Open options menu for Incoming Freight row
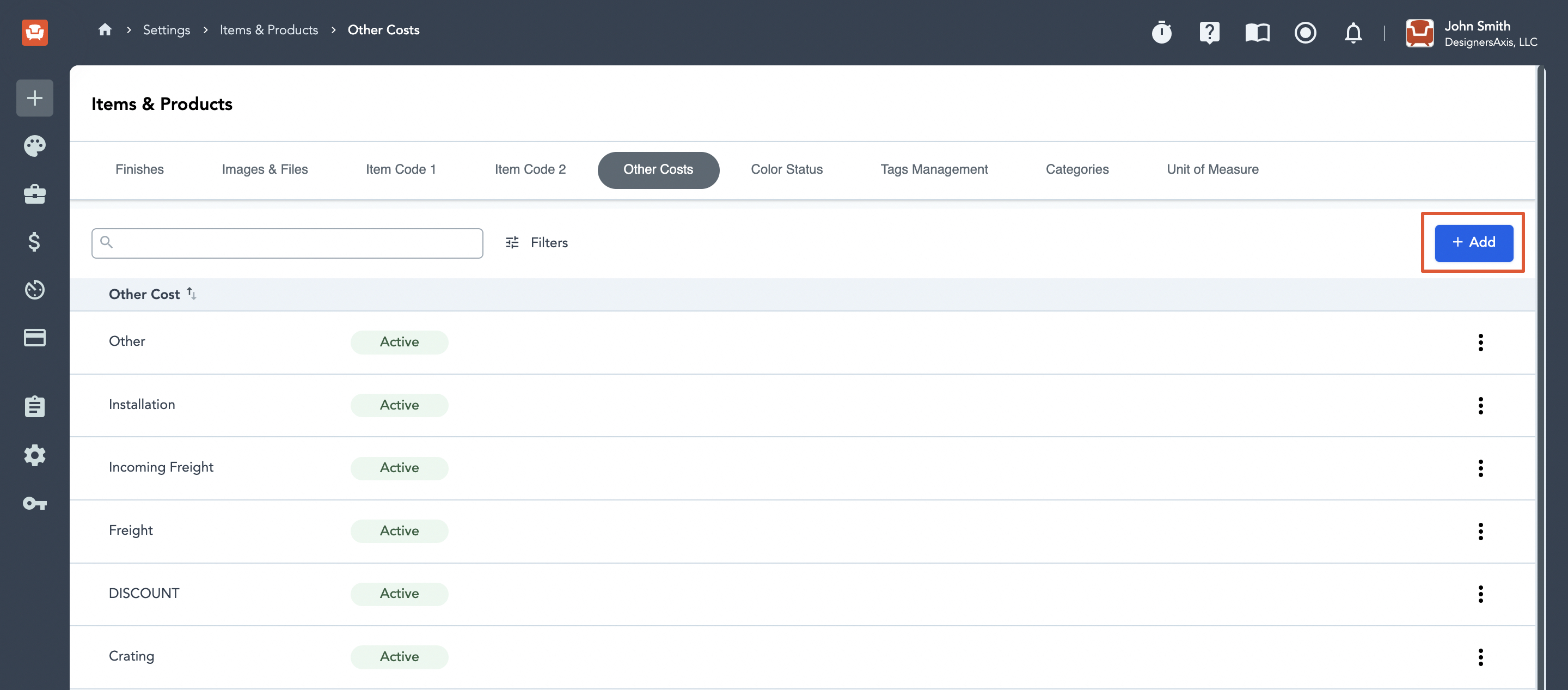 coord(1480,468)
